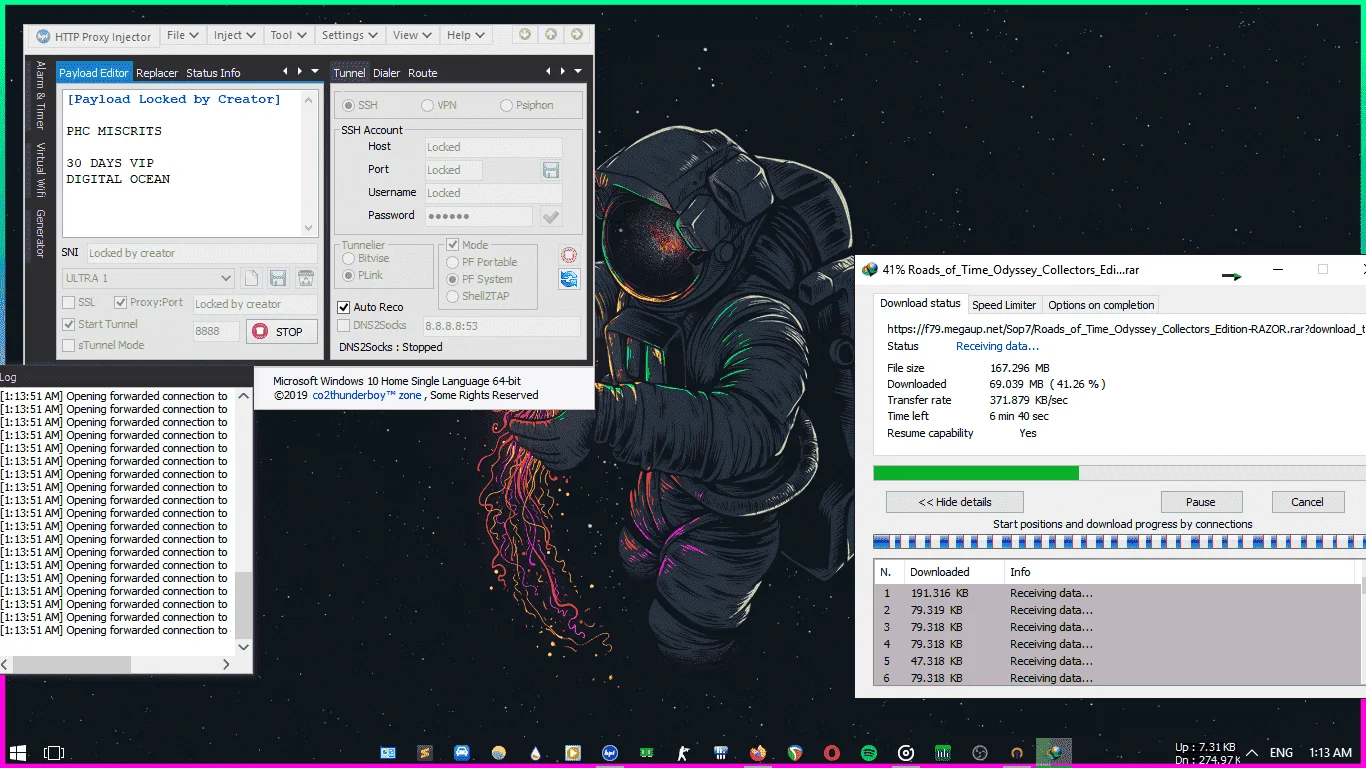1366x768 pixels.
Task: Open the View dropdown menu
Action: (x=412, y=35)
